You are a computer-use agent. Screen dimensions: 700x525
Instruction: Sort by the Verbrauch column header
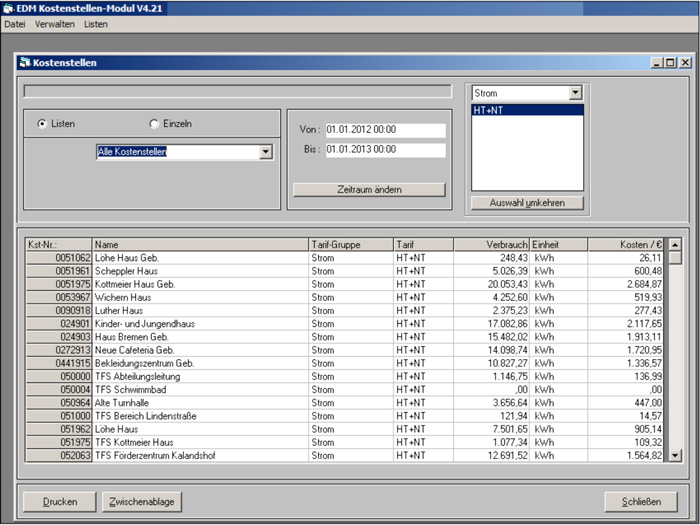[x=491, y=244]
